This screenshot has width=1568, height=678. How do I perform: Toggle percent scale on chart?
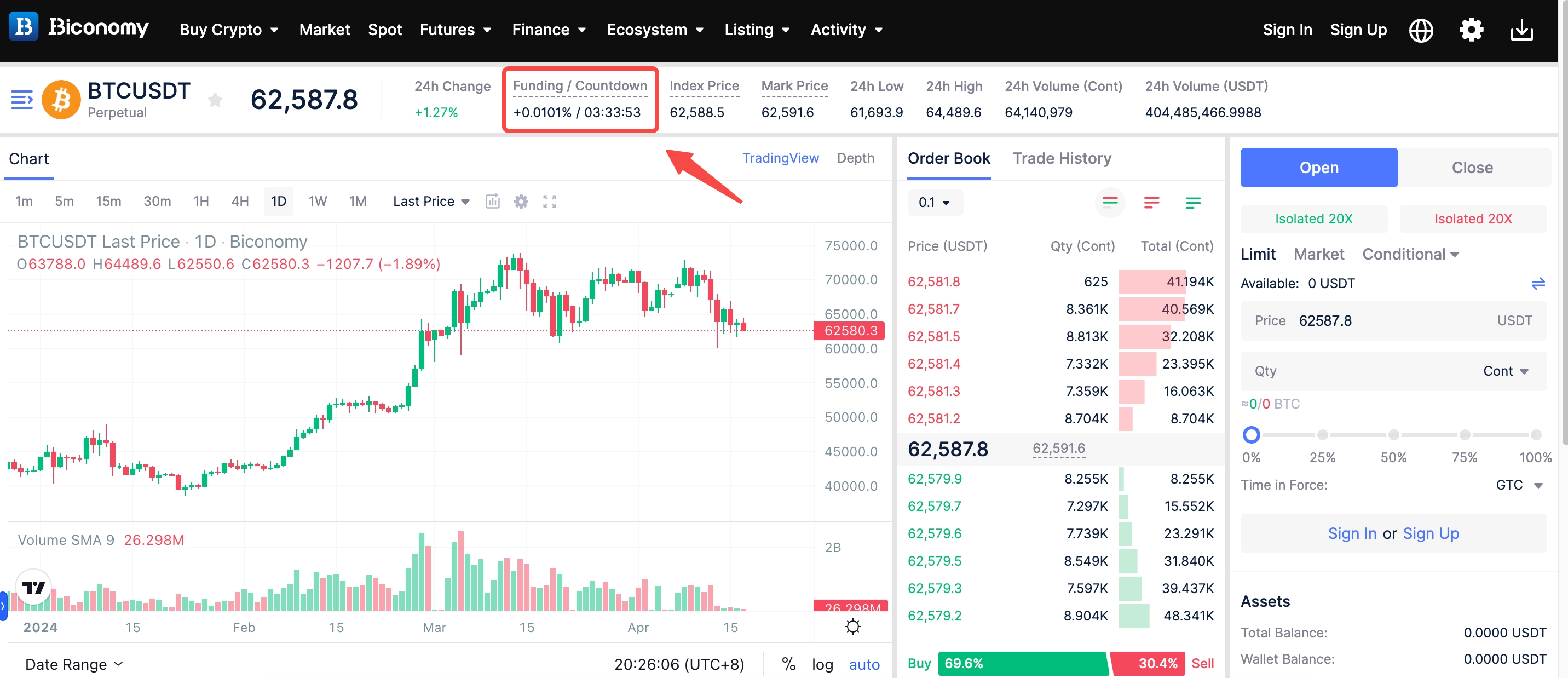(788, 664)
